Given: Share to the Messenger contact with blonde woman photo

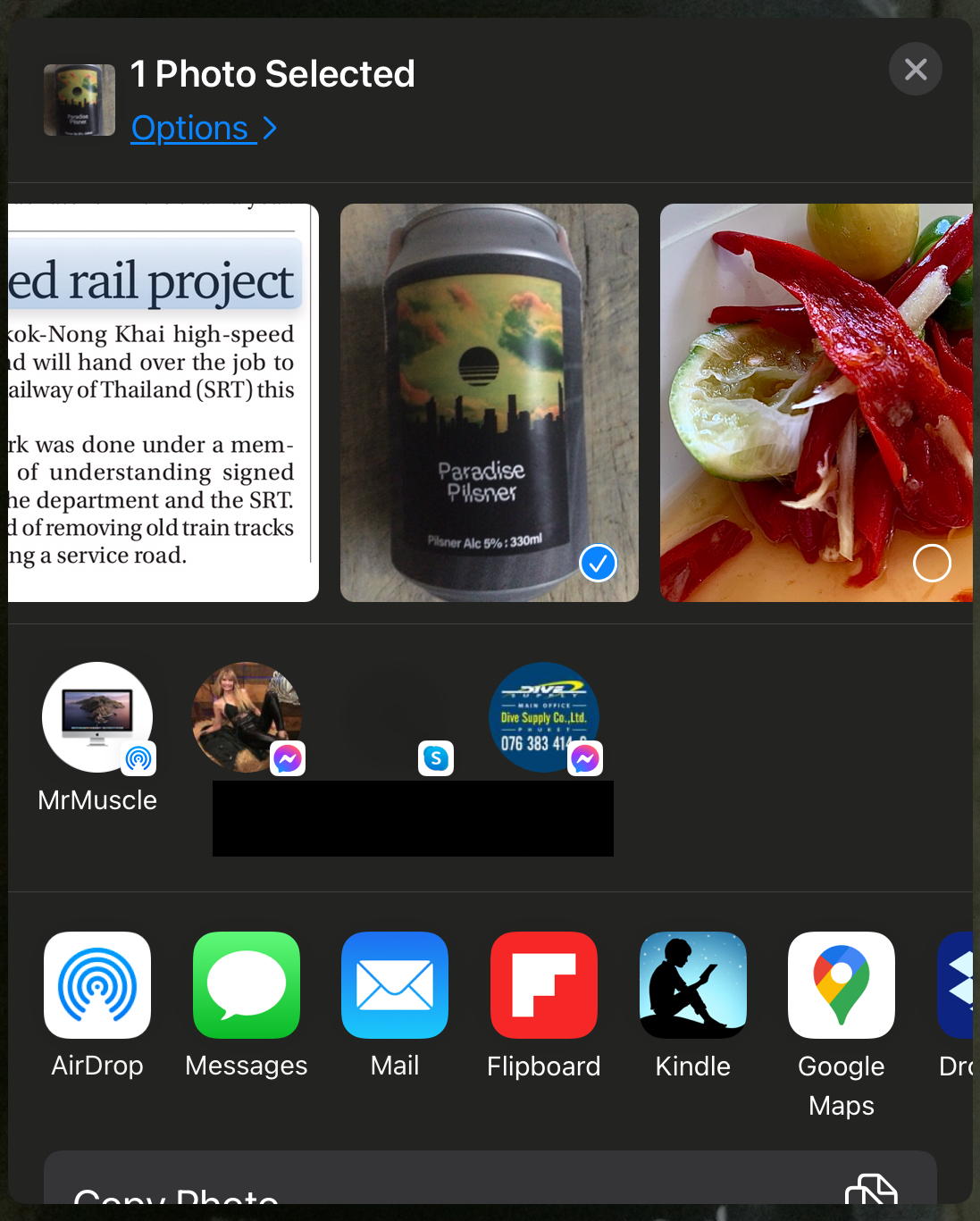Looking at the screenshot, I should [x=247, y=717].
